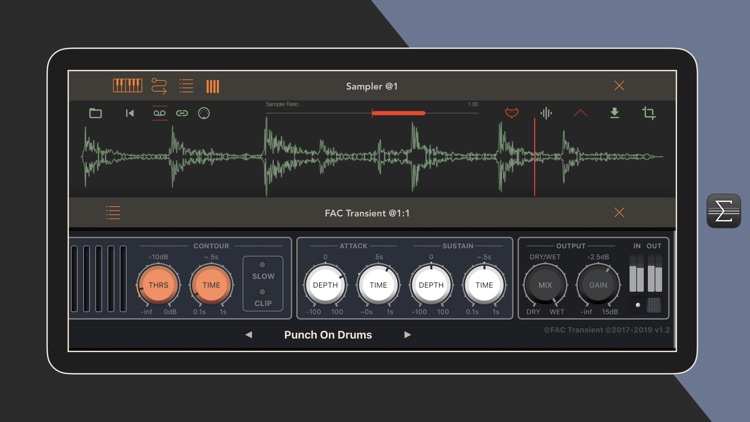Select the crop tool icon
Viewport: 750px width, 422px height.
coord(649,113)
